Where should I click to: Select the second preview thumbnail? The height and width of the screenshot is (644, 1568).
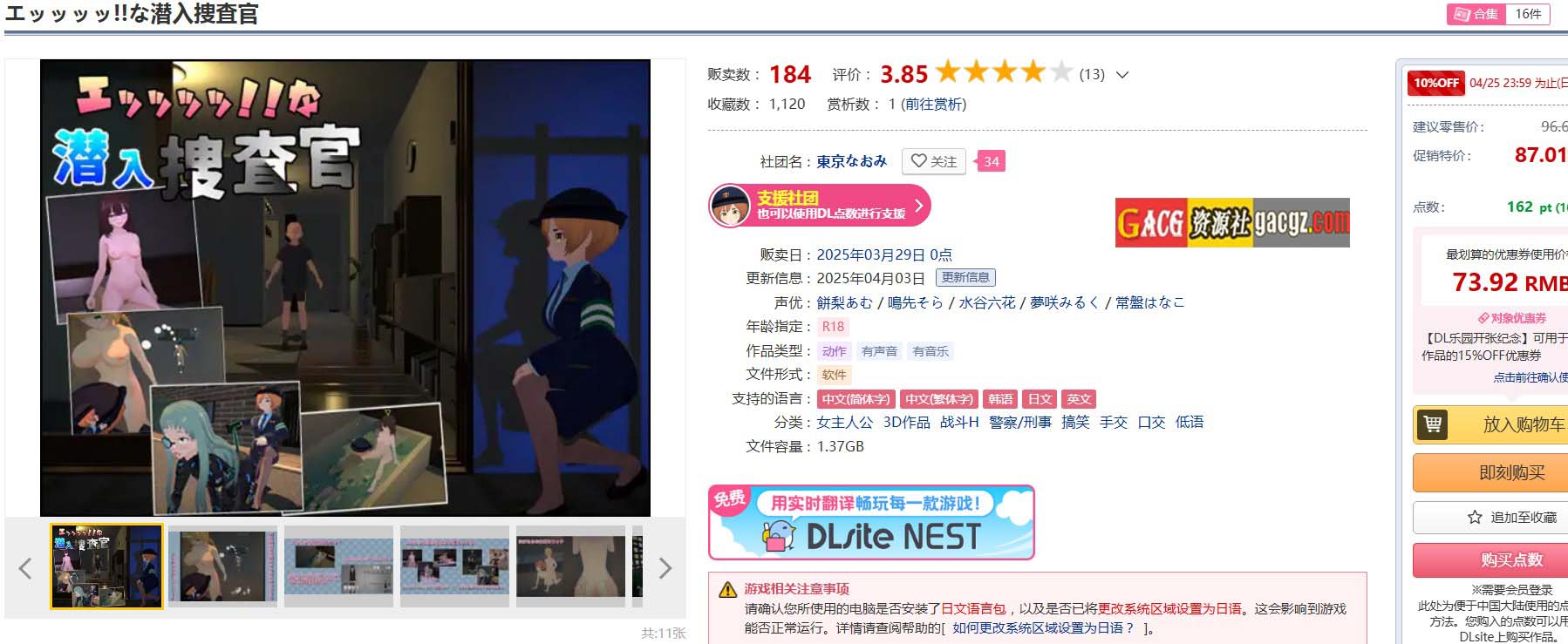tap(222, 566)
